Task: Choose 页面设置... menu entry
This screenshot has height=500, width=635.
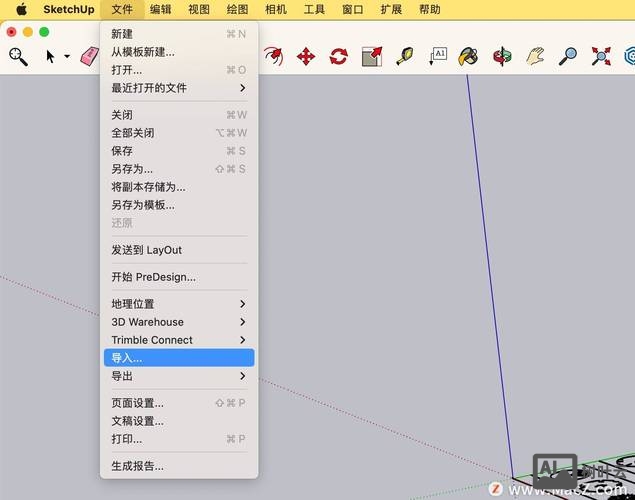Action: point(179,403)
